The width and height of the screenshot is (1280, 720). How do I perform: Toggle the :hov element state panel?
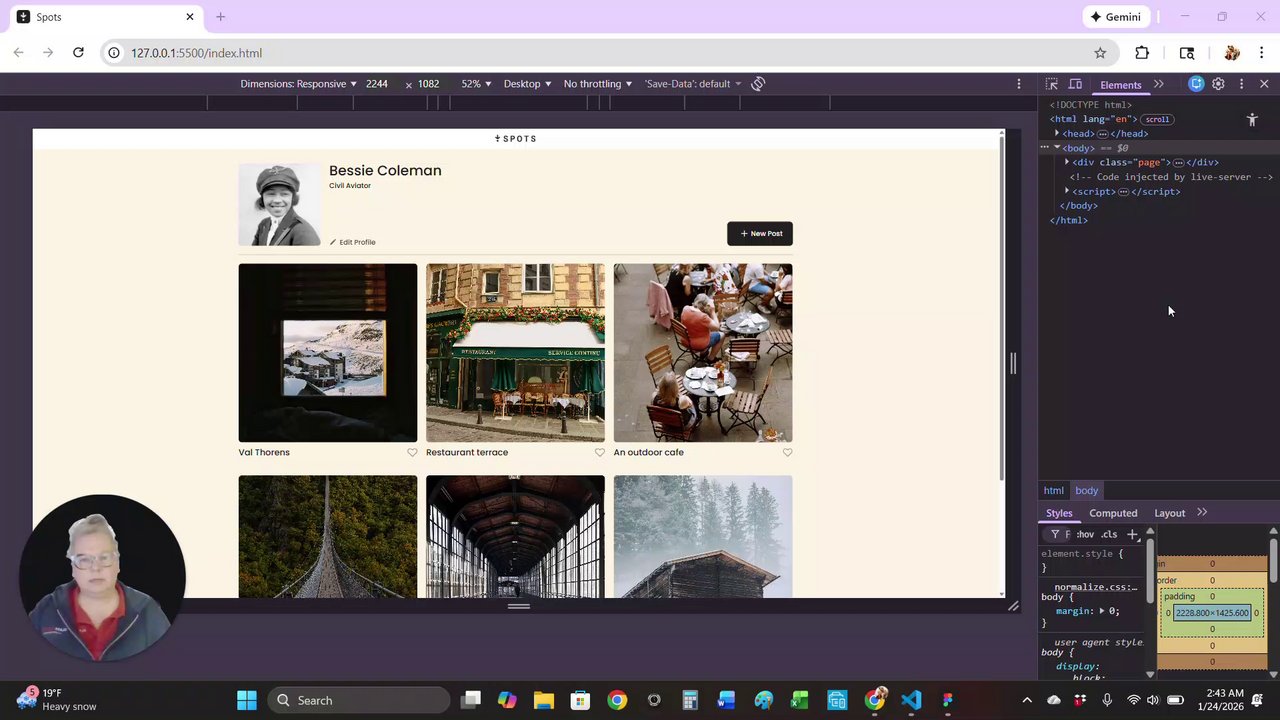click(x=1086, y=535)
